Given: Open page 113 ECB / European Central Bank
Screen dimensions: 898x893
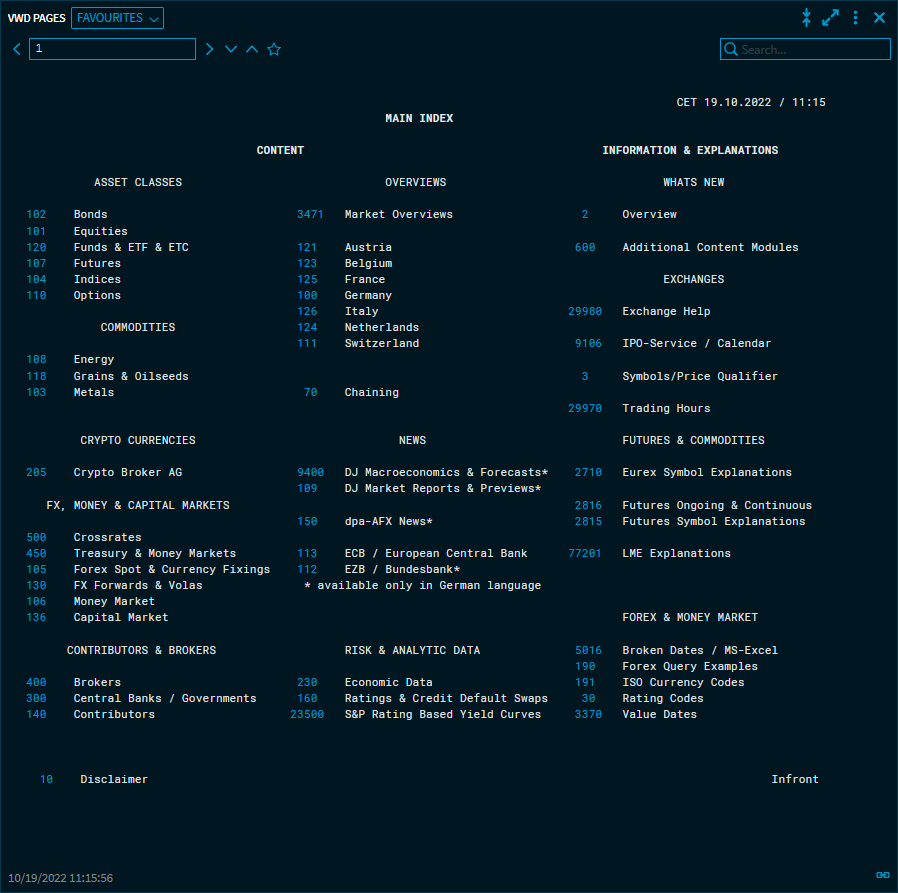Looking at the screenshot, I should (307, 553).
